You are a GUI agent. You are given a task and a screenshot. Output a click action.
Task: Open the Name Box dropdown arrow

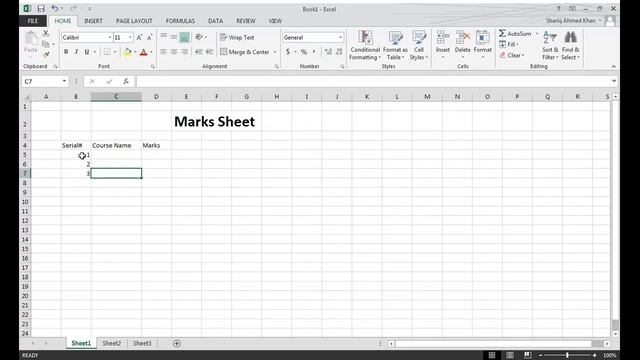click(64, 82)
